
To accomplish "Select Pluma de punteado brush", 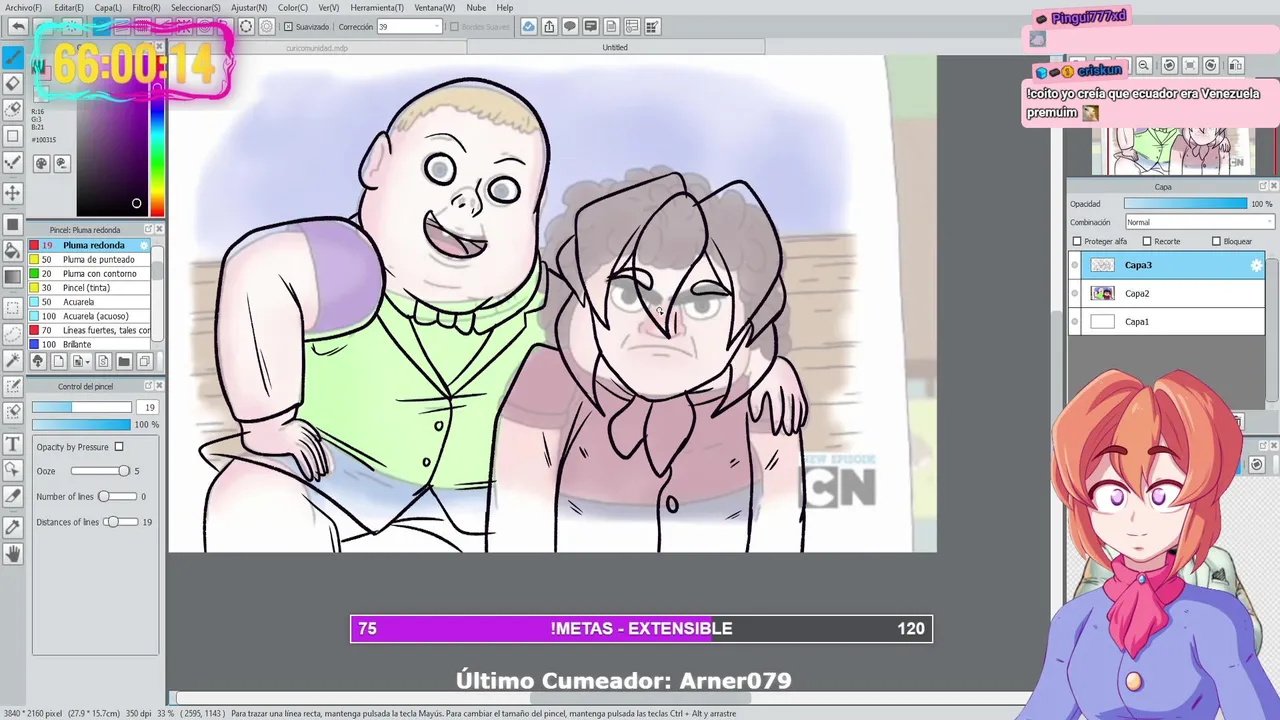I will click(x=90, y=259).
